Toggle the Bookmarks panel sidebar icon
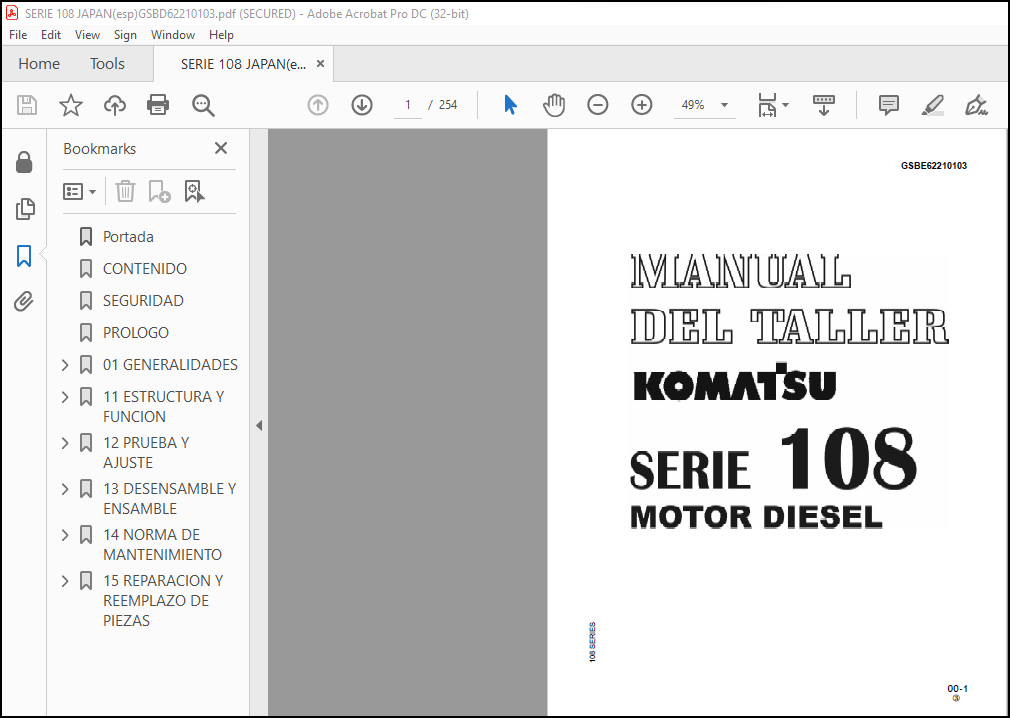 24,256
